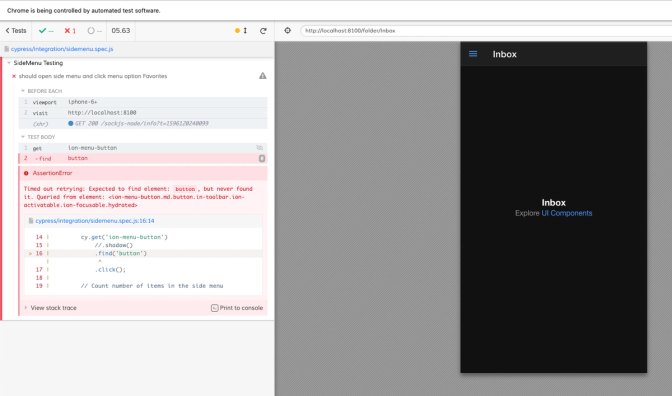Click the failed tests X counter
This screenshot has height=396, width=672.
[x=70, y=31]
